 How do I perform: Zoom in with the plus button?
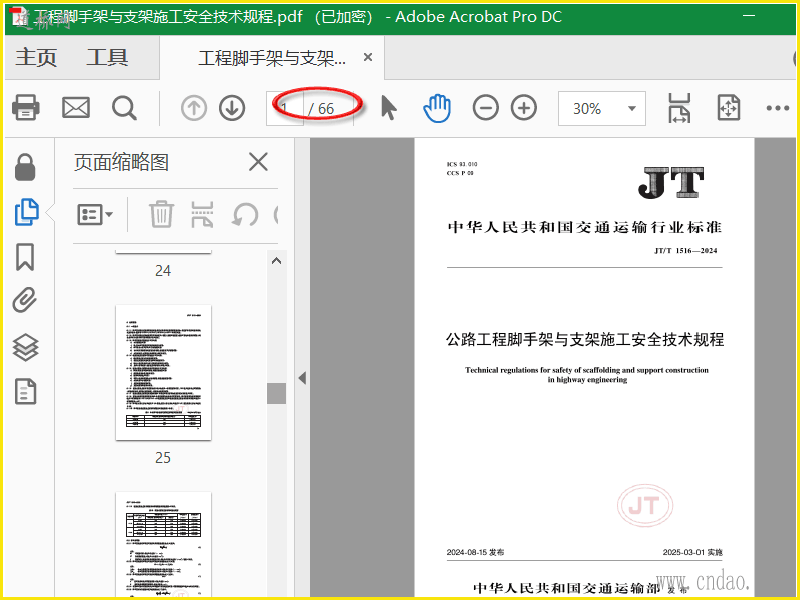524,108
